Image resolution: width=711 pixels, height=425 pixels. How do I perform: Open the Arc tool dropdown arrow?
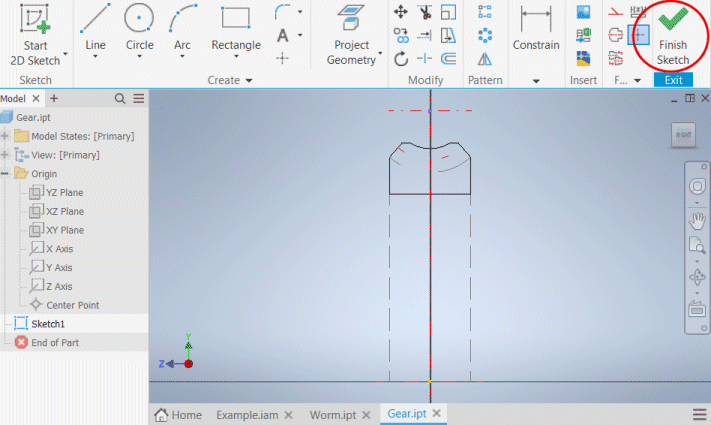click(x=182, y=57)
